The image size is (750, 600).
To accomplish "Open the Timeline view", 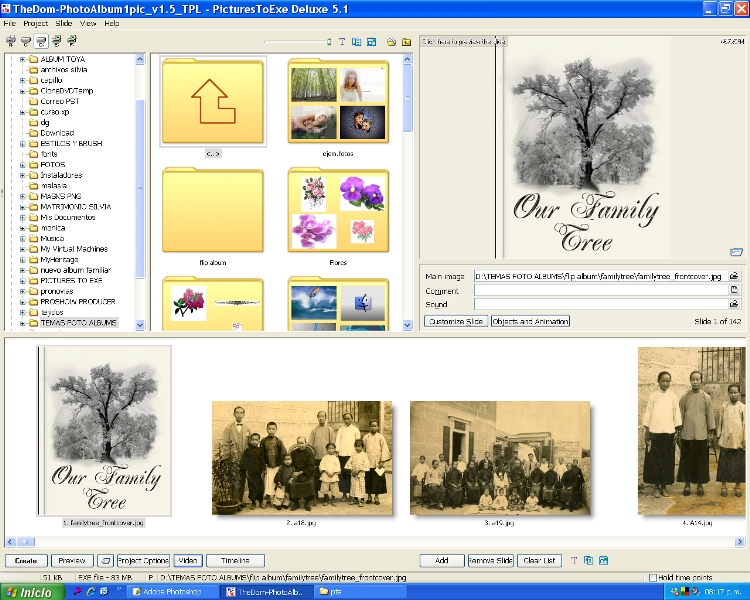I will pyautogui.click(x=235, y=560).
